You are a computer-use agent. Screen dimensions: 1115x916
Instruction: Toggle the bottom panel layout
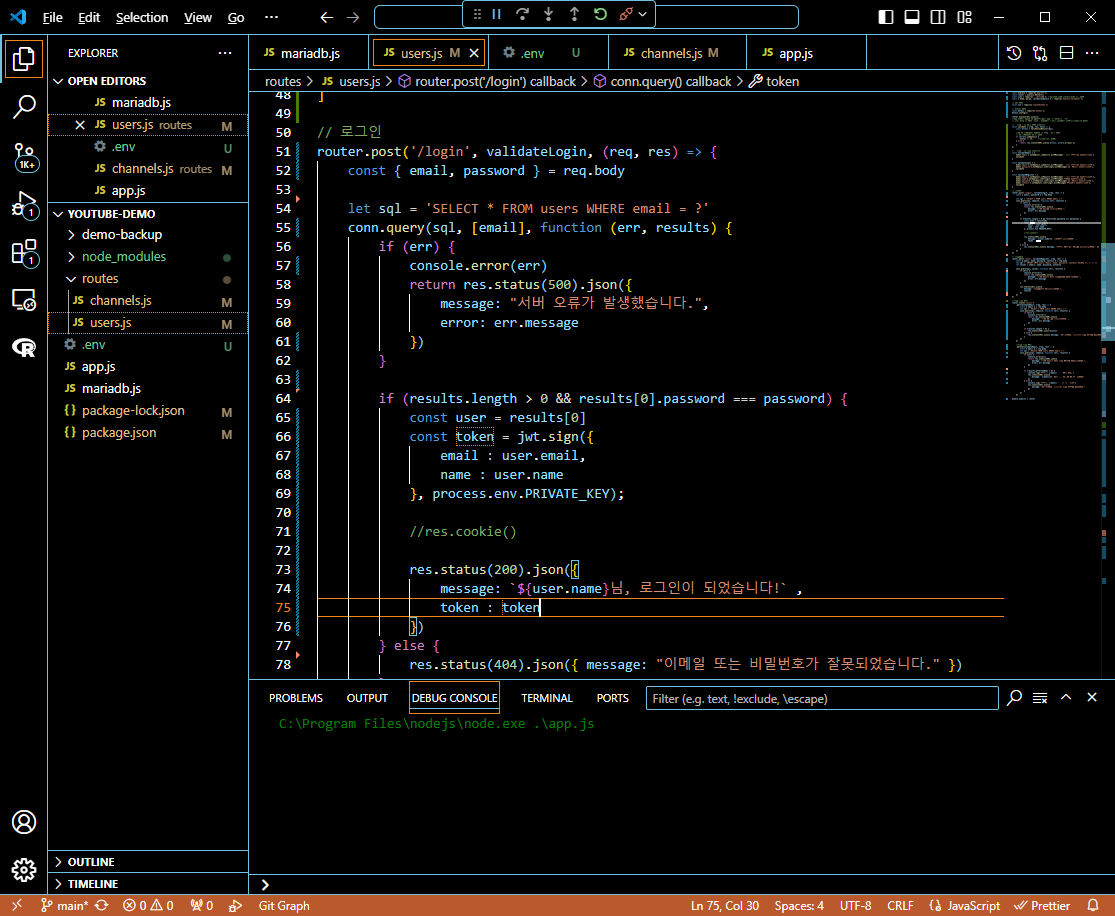(x=912, y=17)
